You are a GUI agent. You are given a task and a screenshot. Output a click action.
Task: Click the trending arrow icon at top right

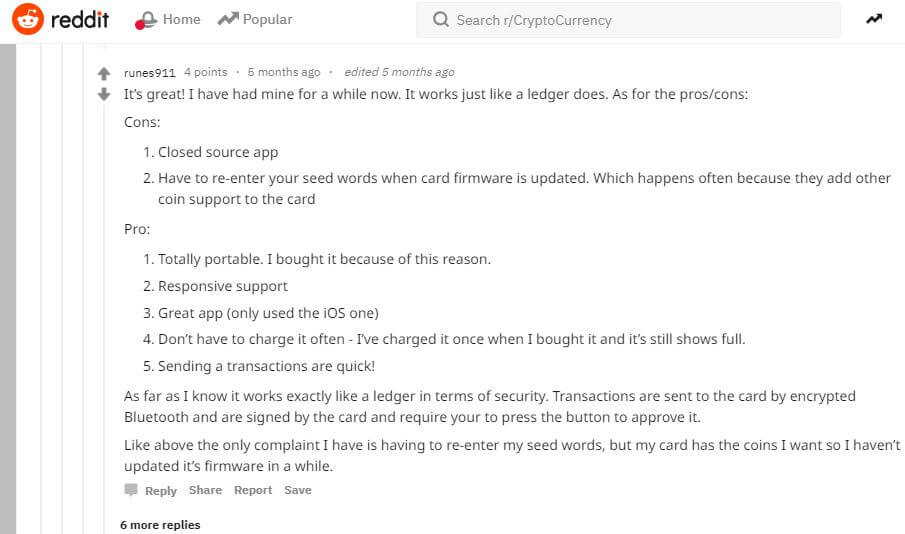874,19
